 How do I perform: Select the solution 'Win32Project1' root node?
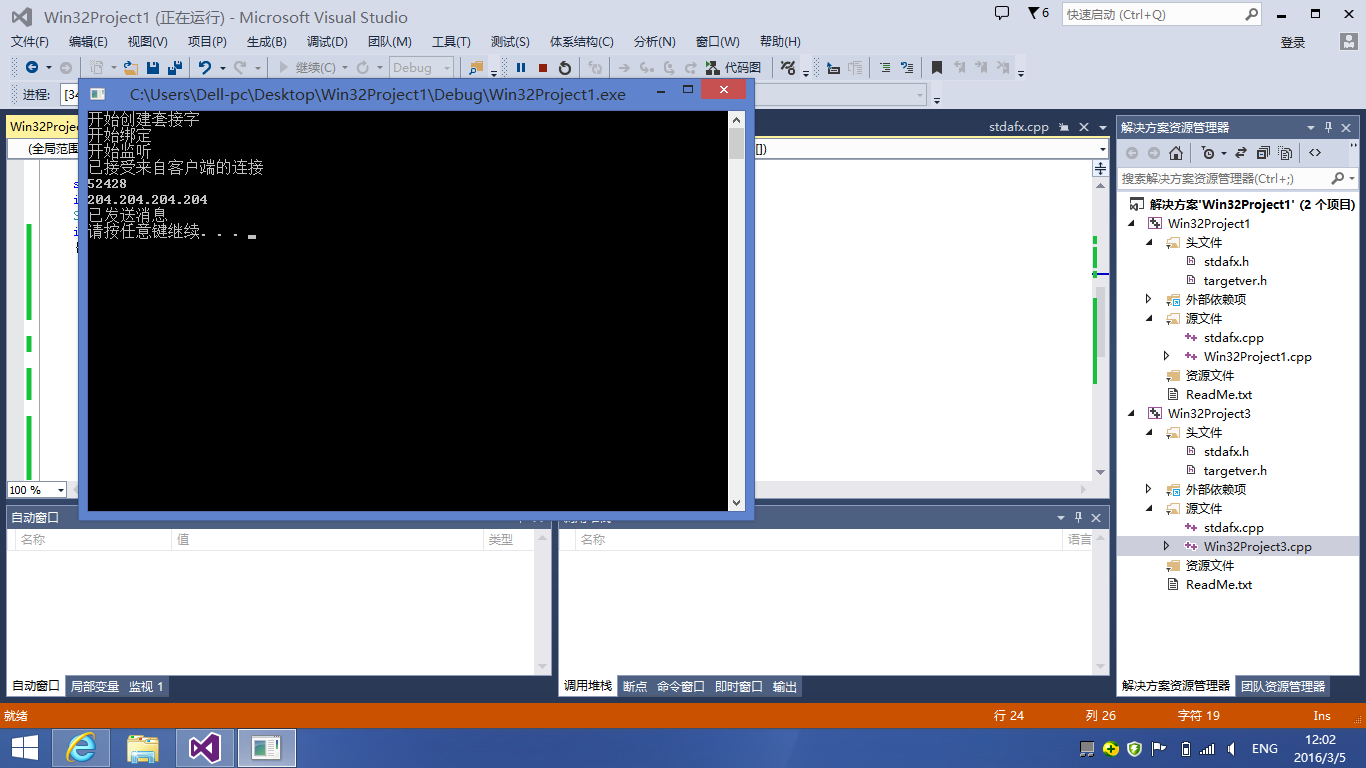1252,204
